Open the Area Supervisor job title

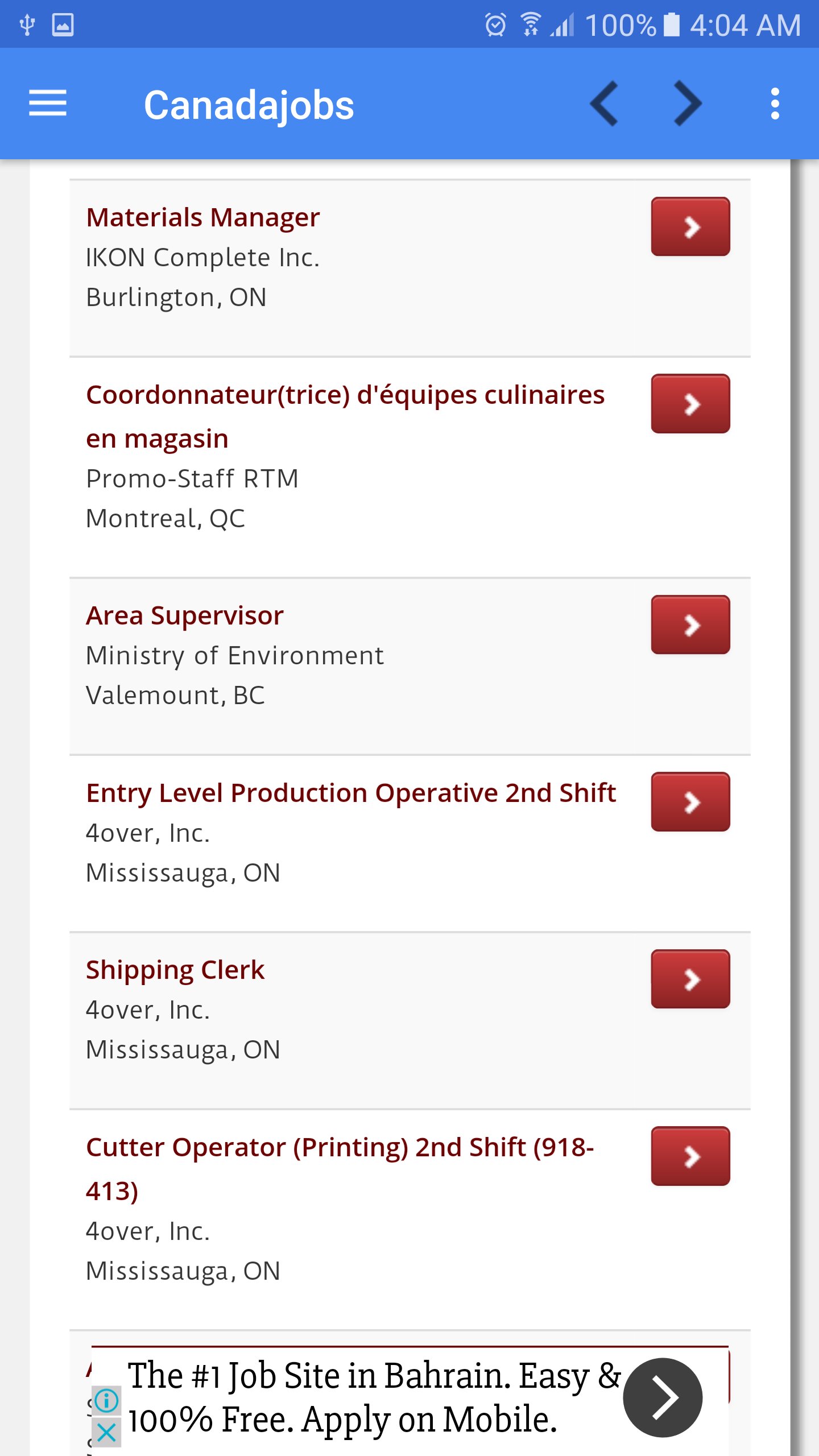[185, 616]
